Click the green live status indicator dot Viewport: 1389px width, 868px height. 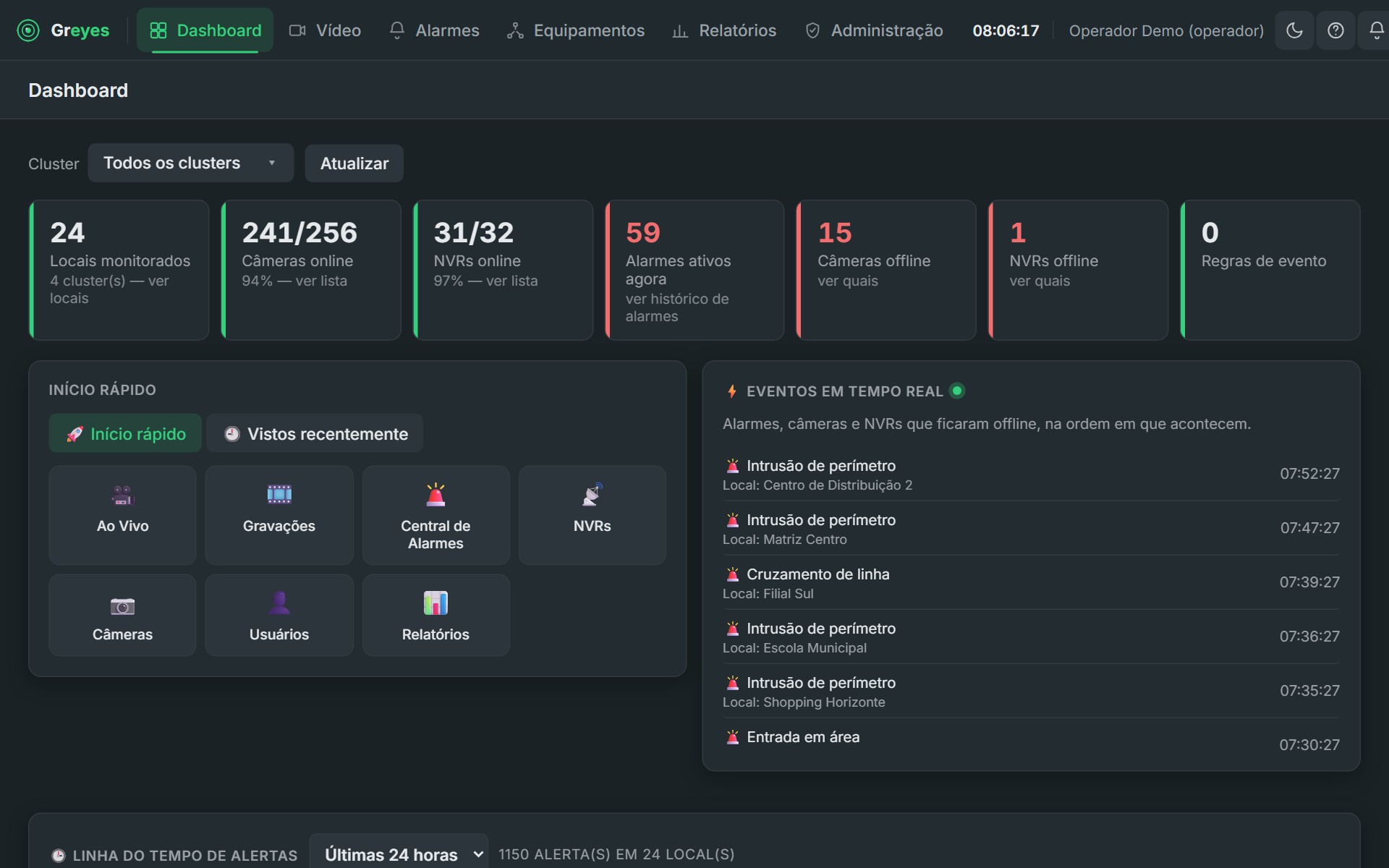click(957, 391)
